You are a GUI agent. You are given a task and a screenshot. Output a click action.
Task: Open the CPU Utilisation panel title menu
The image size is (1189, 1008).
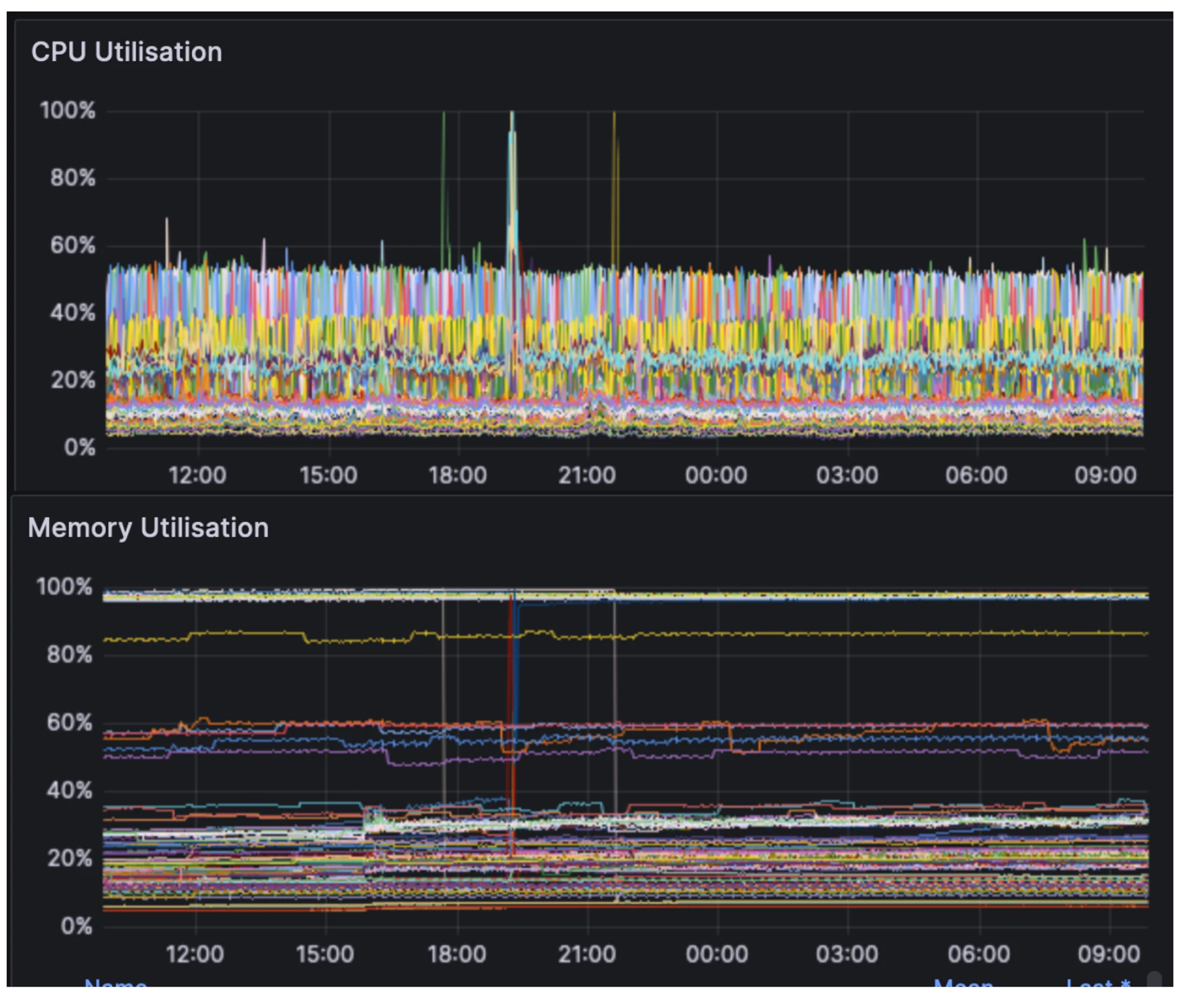click(127, 52)
